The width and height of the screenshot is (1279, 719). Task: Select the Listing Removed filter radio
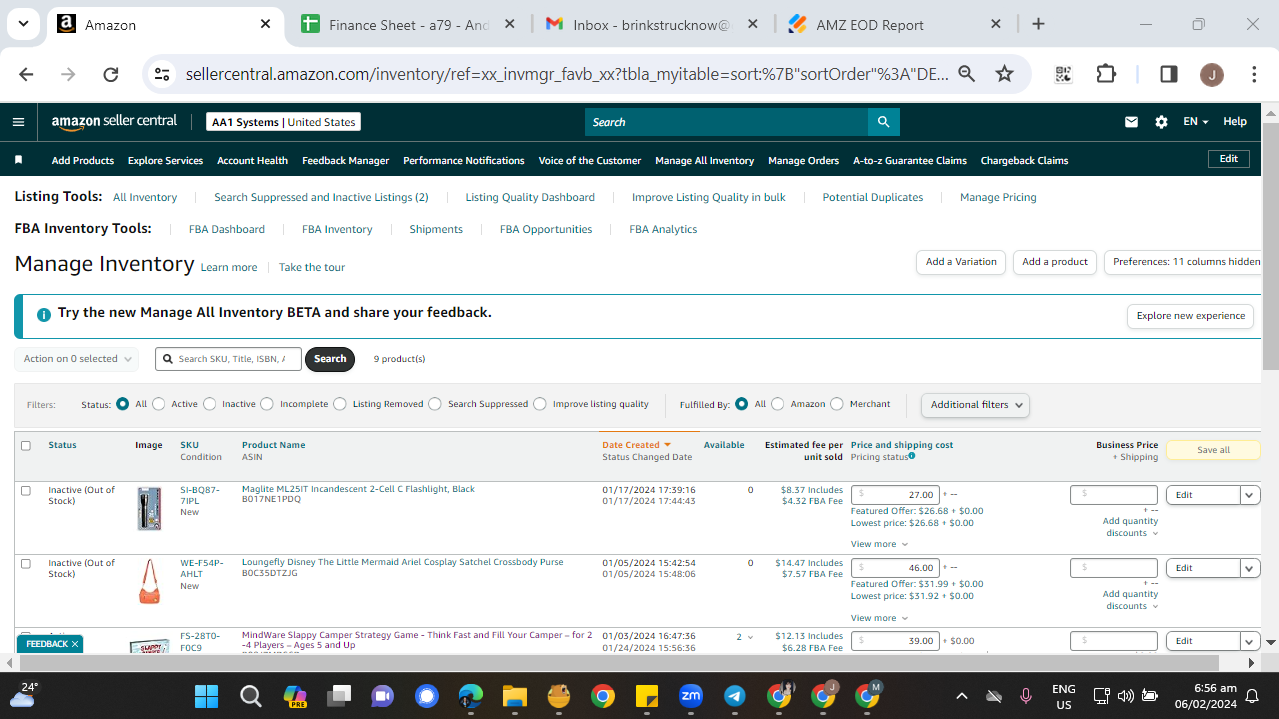(x=340, y=404)
